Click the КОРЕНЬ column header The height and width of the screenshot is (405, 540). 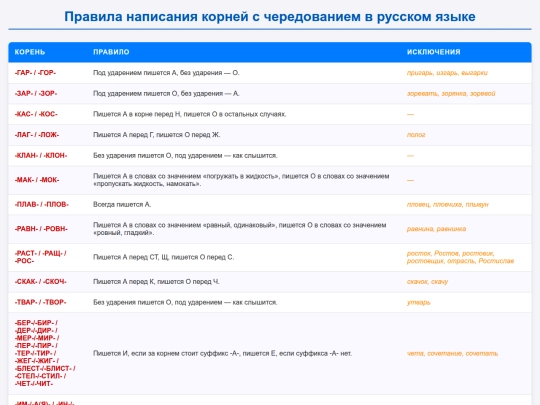point(30,52)
